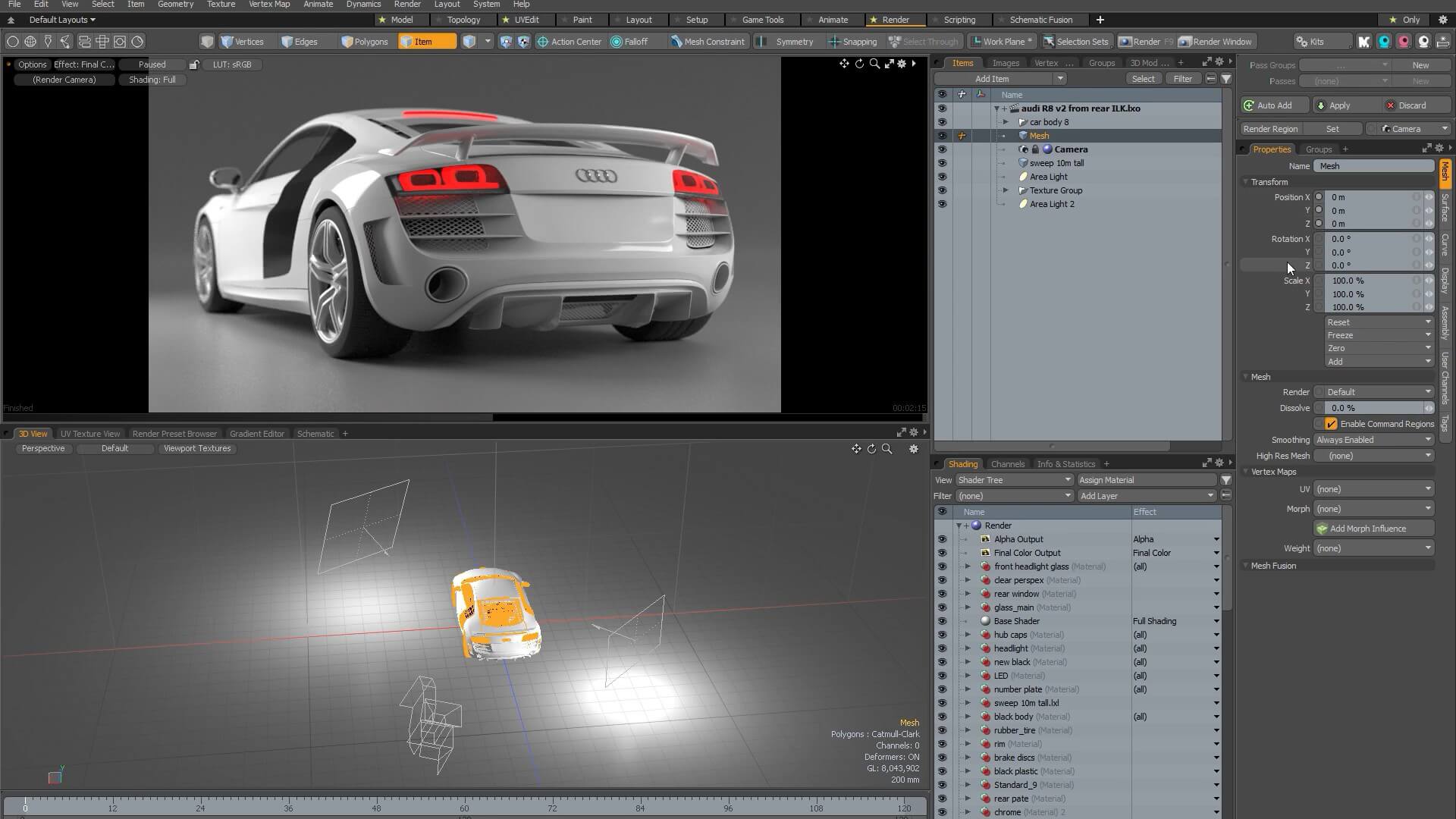Click the render preview refresh/rotate icon

tap(859, 64)
